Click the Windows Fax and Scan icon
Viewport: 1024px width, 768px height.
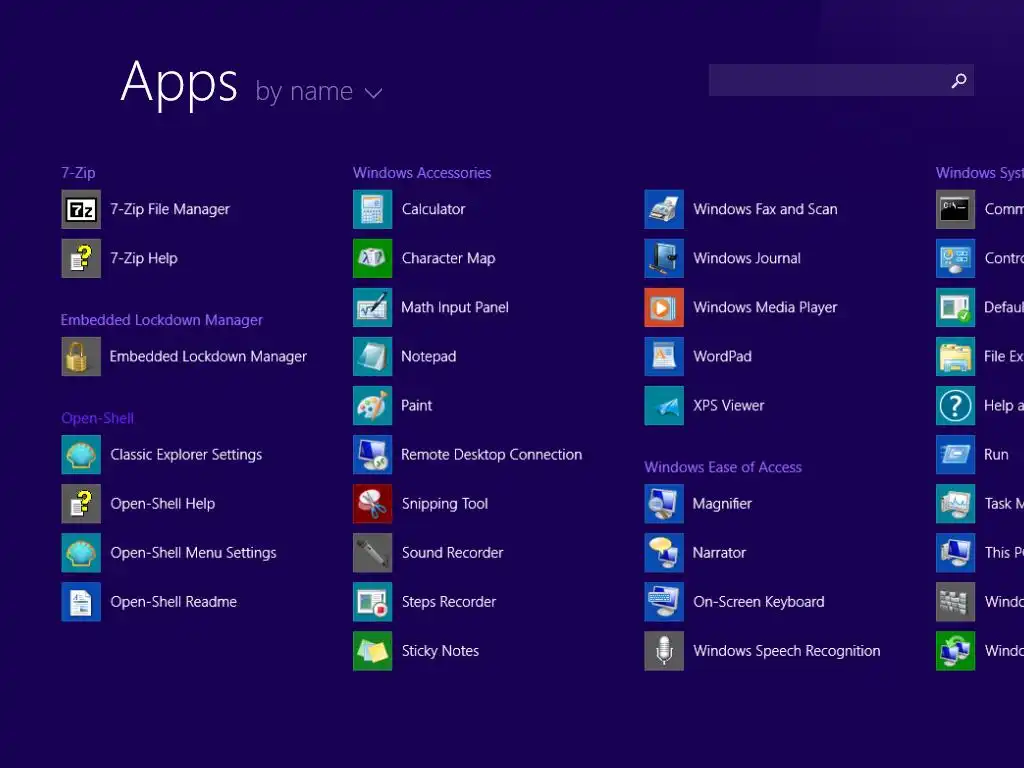point(664,209)
